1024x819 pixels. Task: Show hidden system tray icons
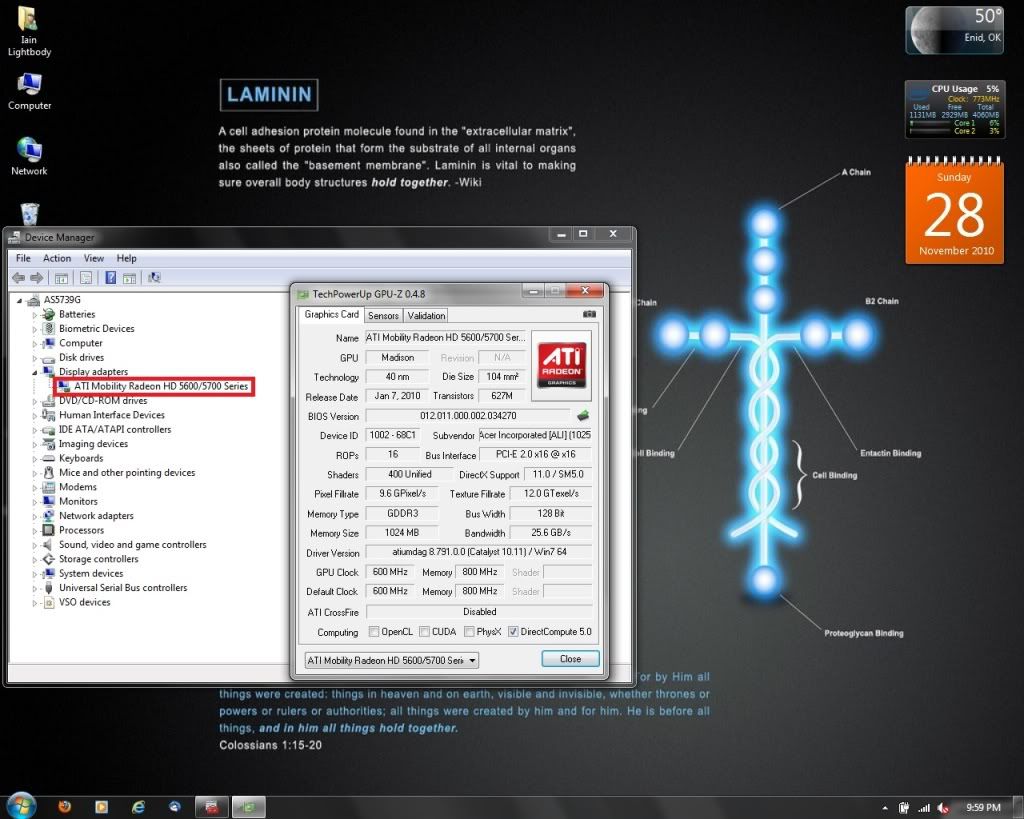point(885,808)
